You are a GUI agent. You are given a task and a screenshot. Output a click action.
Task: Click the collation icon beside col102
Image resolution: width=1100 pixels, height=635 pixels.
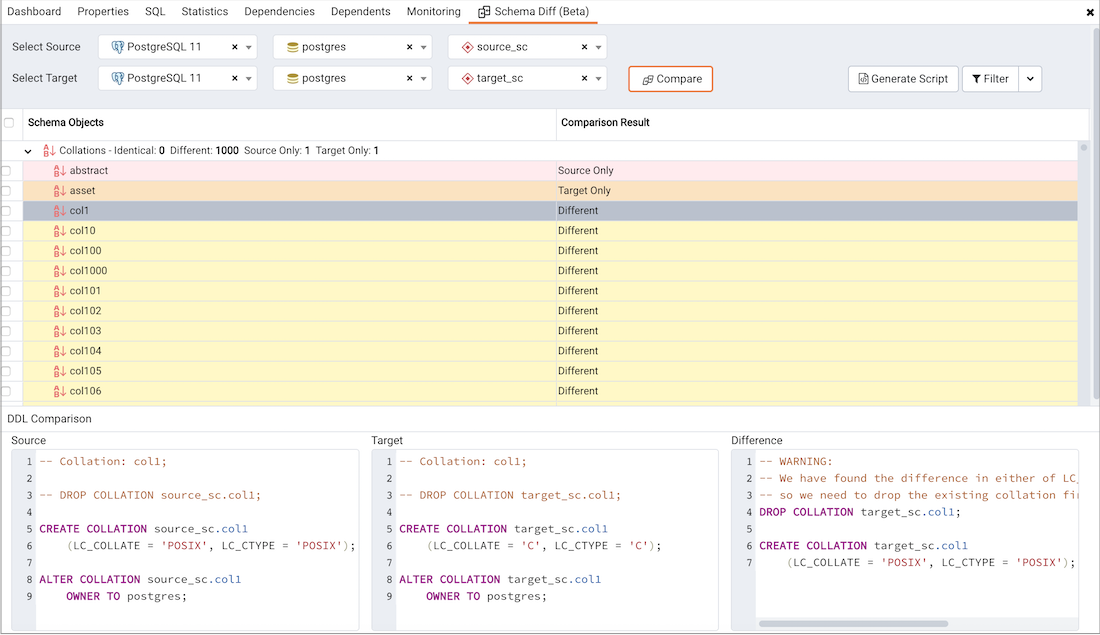point(60,311)
